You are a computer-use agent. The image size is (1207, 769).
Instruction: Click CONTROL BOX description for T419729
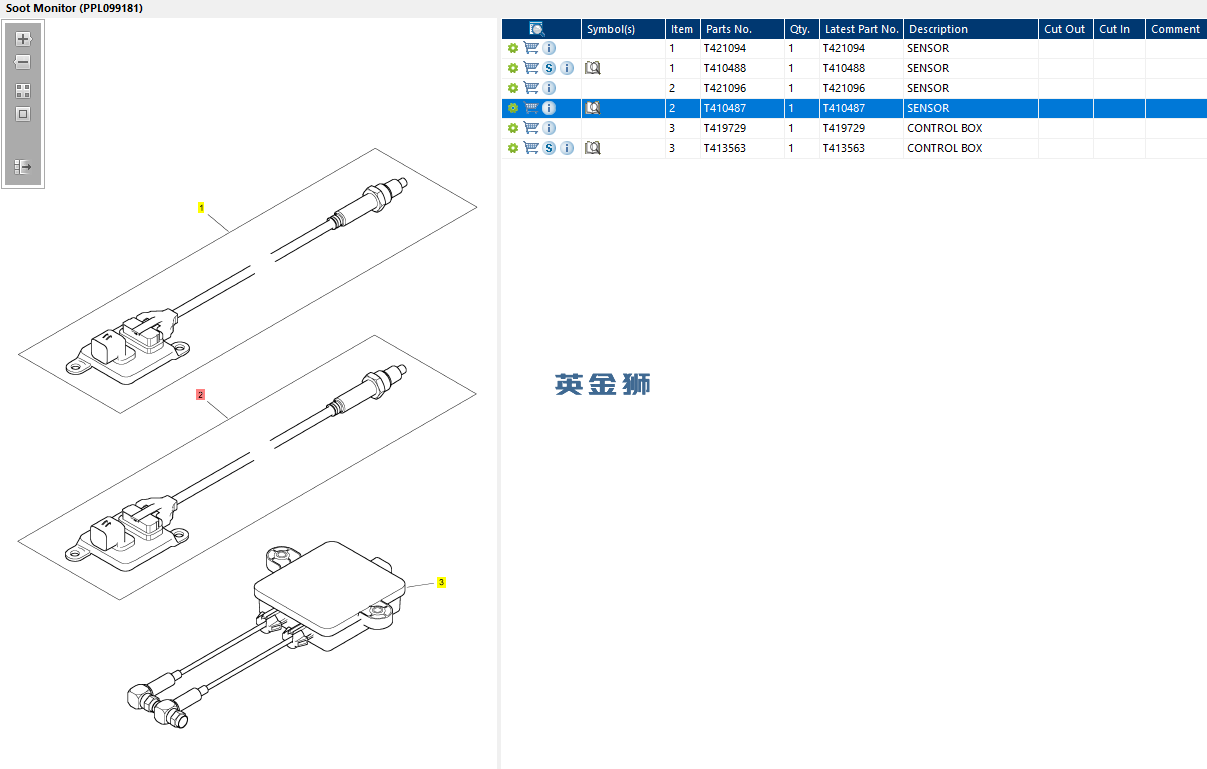944,128
